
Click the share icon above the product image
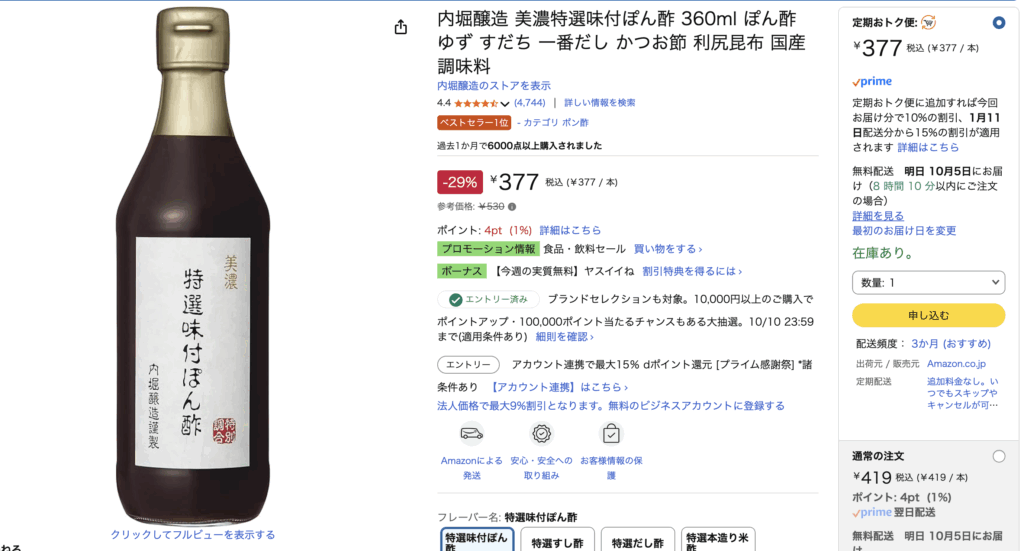click(x=401, y=27)
